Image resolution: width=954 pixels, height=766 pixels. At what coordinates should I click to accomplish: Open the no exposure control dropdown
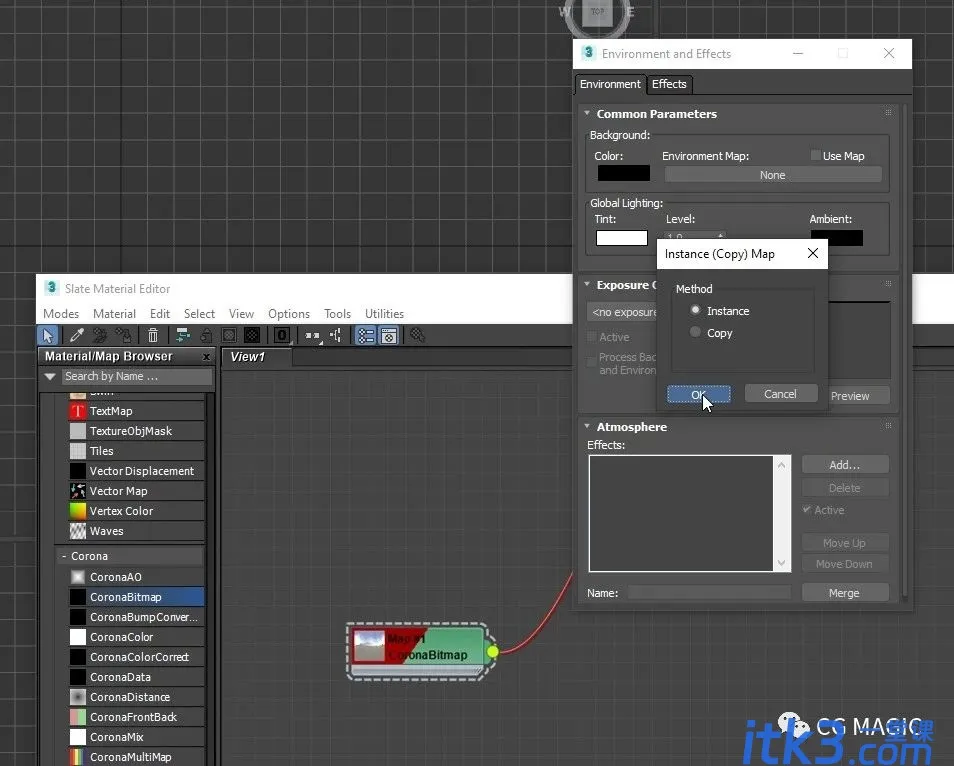pos(622,312)
